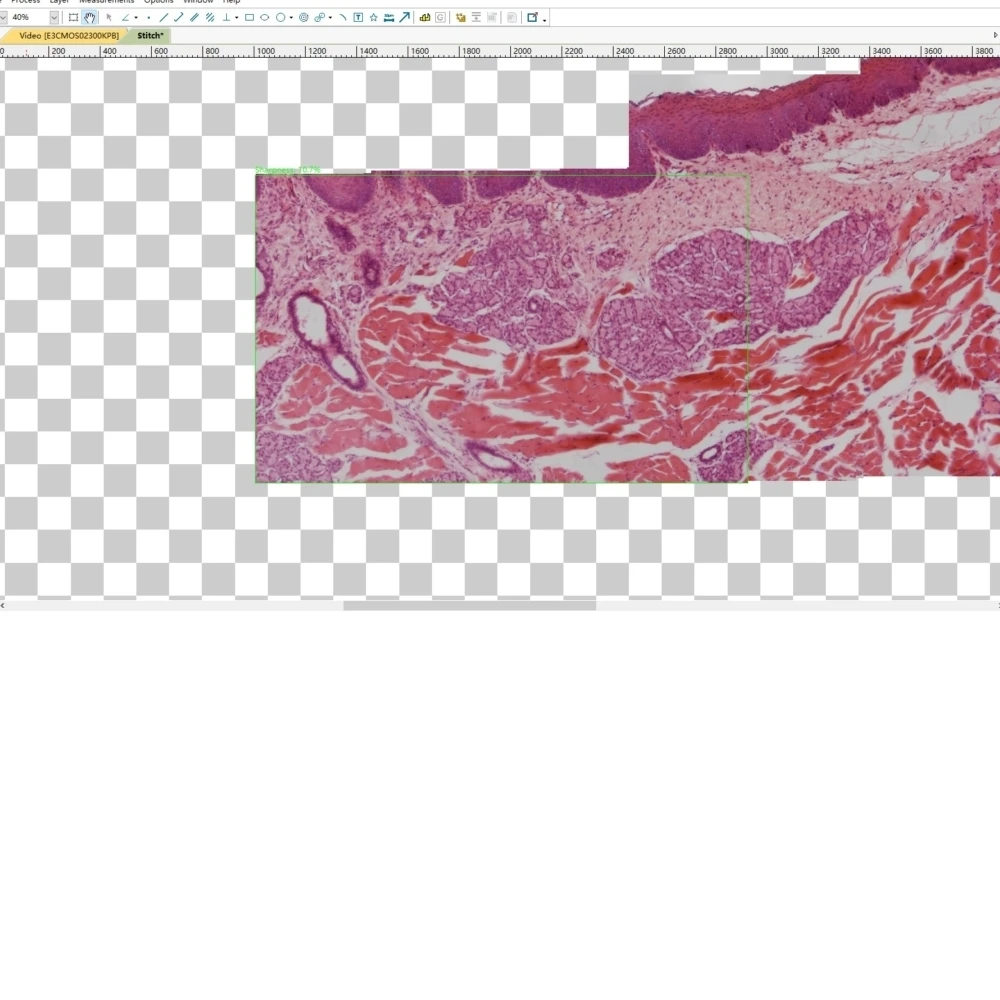Open the Options menu
Screen dimensions: 1000x1000
click(158, 2)
